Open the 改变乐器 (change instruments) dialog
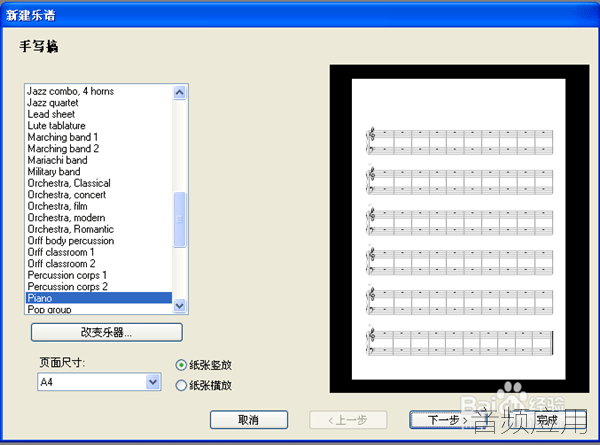The image size is (600, 445). coord(106,332)
